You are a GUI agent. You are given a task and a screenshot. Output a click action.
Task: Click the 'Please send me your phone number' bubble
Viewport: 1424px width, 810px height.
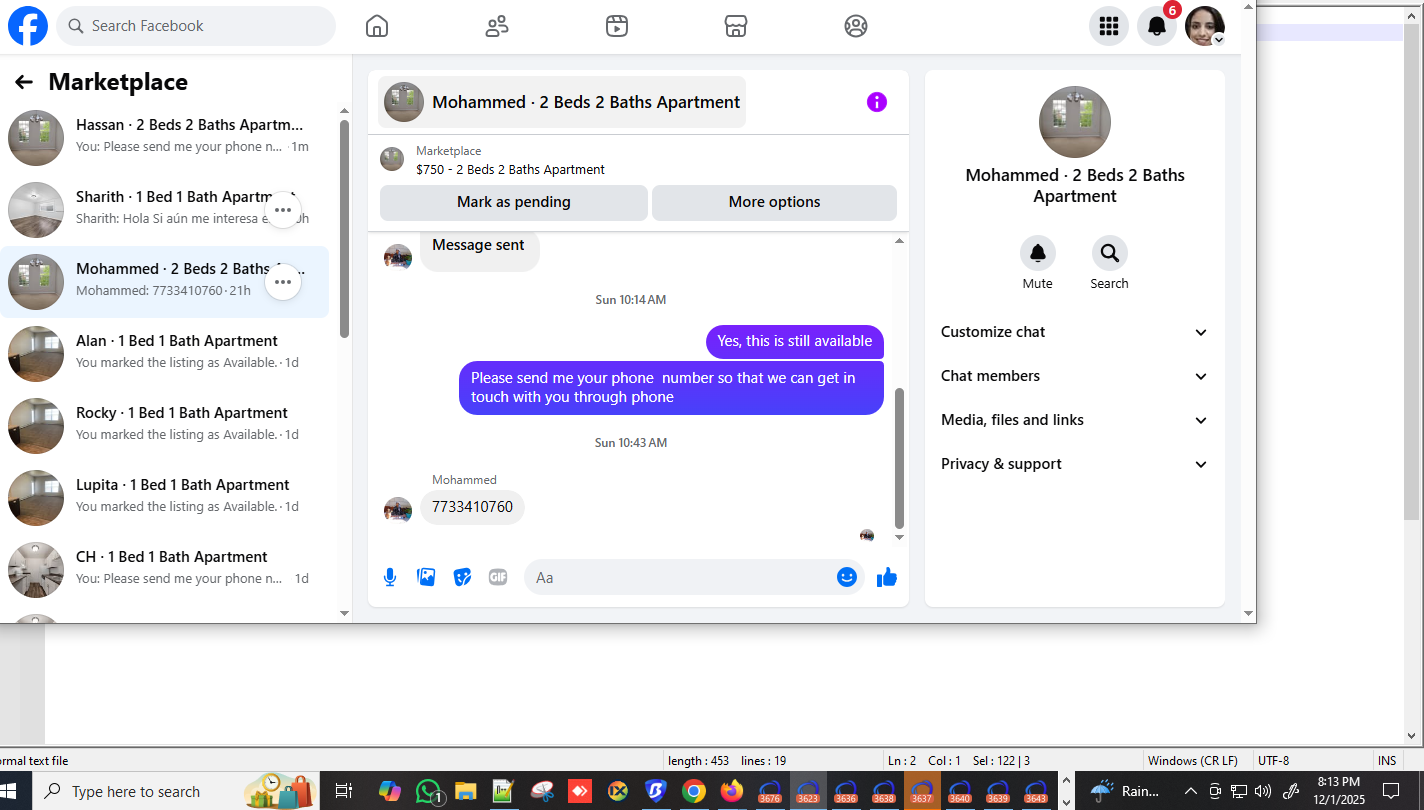coord(671,388)
